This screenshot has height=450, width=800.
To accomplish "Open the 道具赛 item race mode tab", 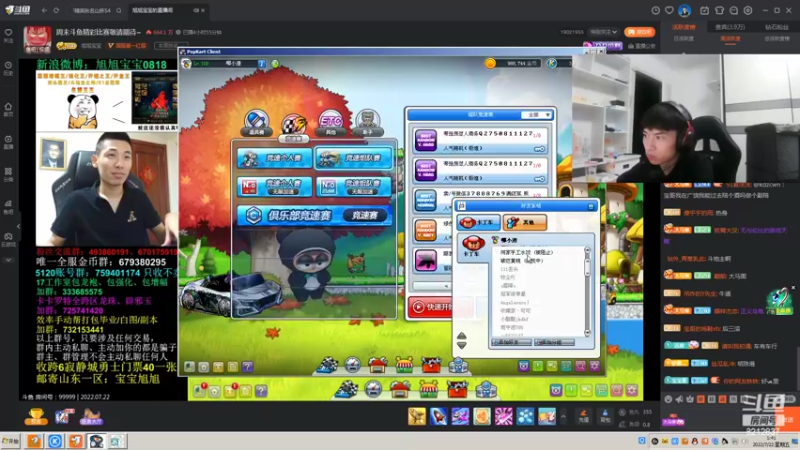I will 256,123.
